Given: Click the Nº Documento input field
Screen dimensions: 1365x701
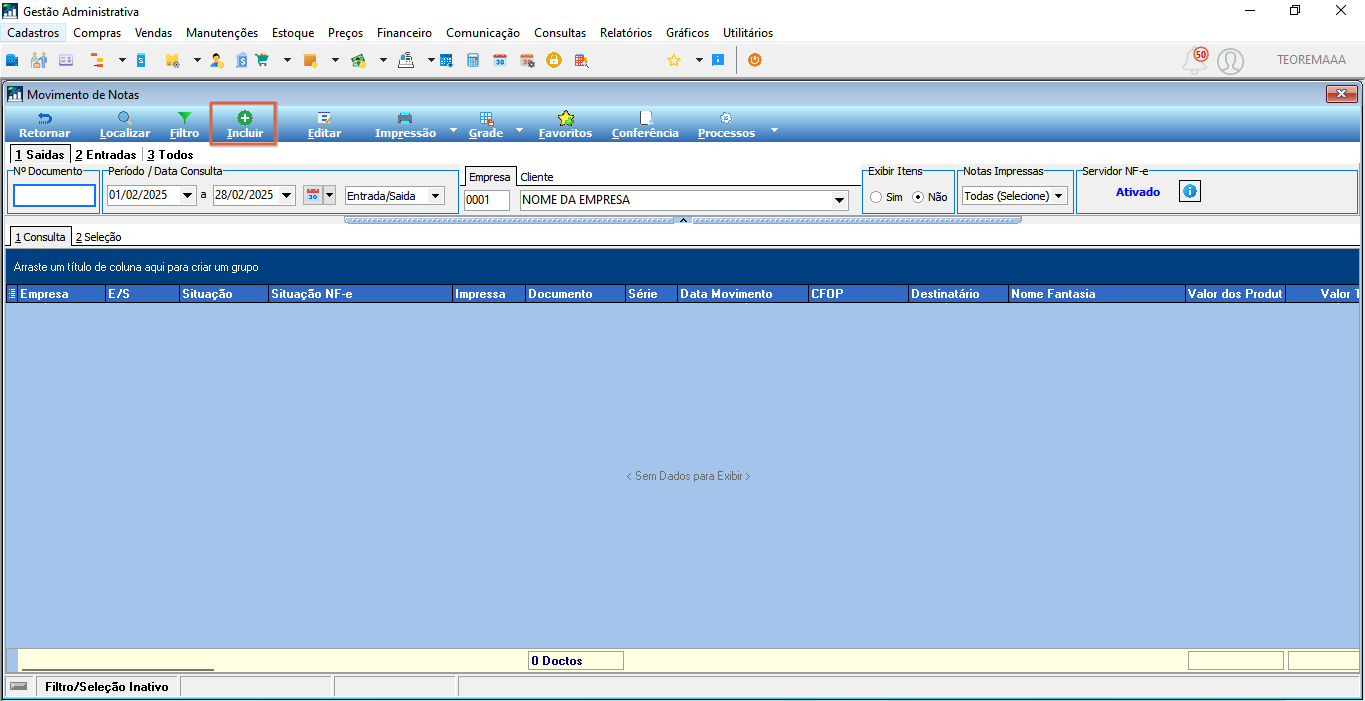Looking at the screenshot, I should pyautogui.click(x=54, y=196).
